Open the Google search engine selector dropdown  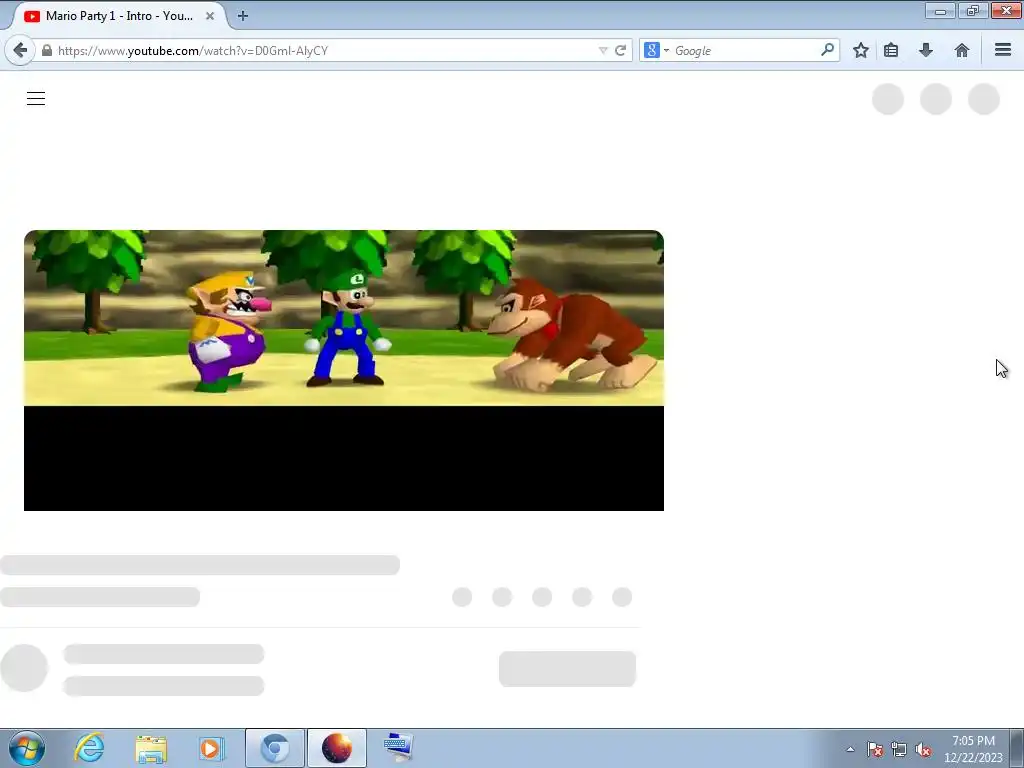pos(656,50)
